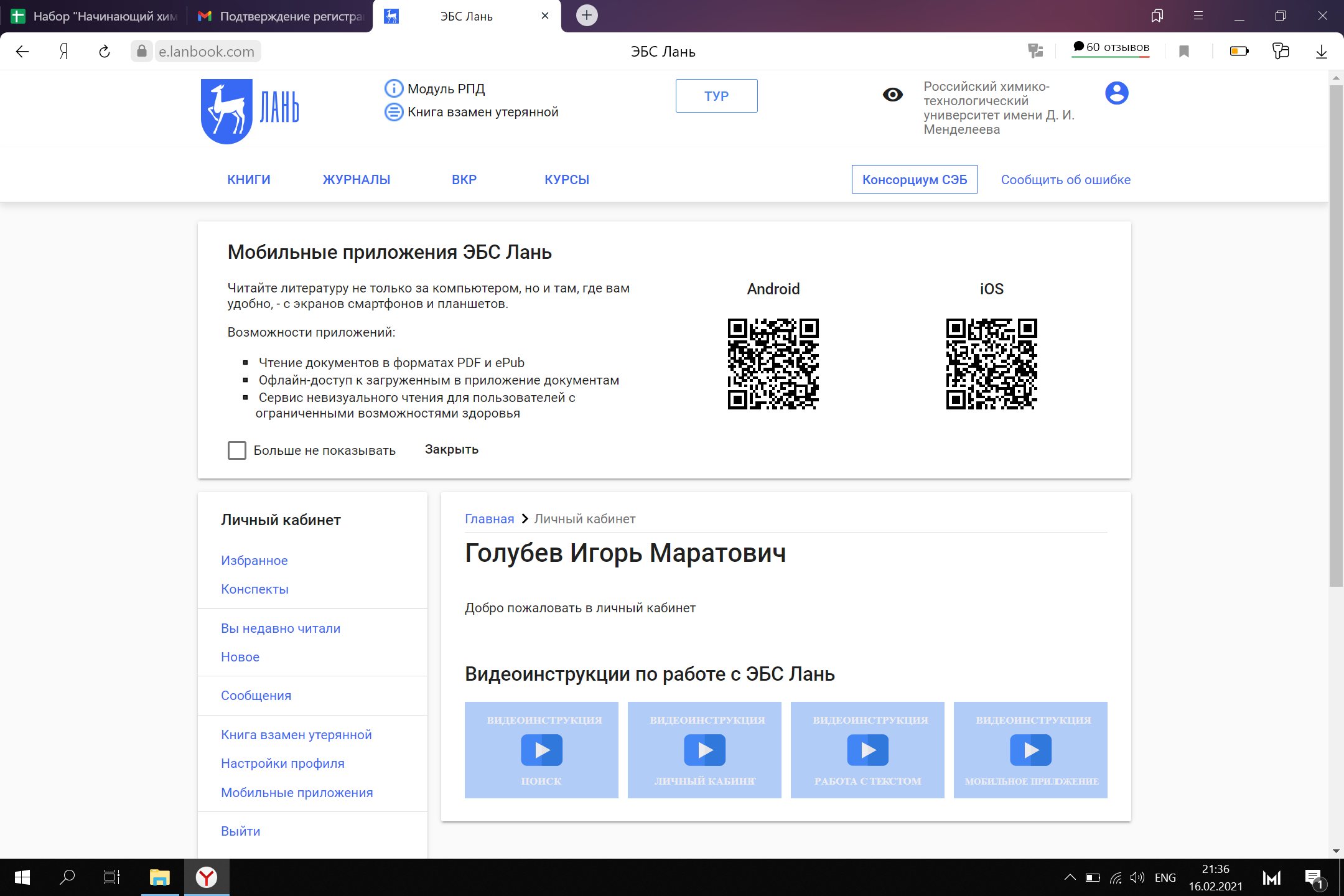Open sidebar Книга взамен утерянной link
The width and height of the screenshot is (1344, 896).
click(x=297, y=735)
